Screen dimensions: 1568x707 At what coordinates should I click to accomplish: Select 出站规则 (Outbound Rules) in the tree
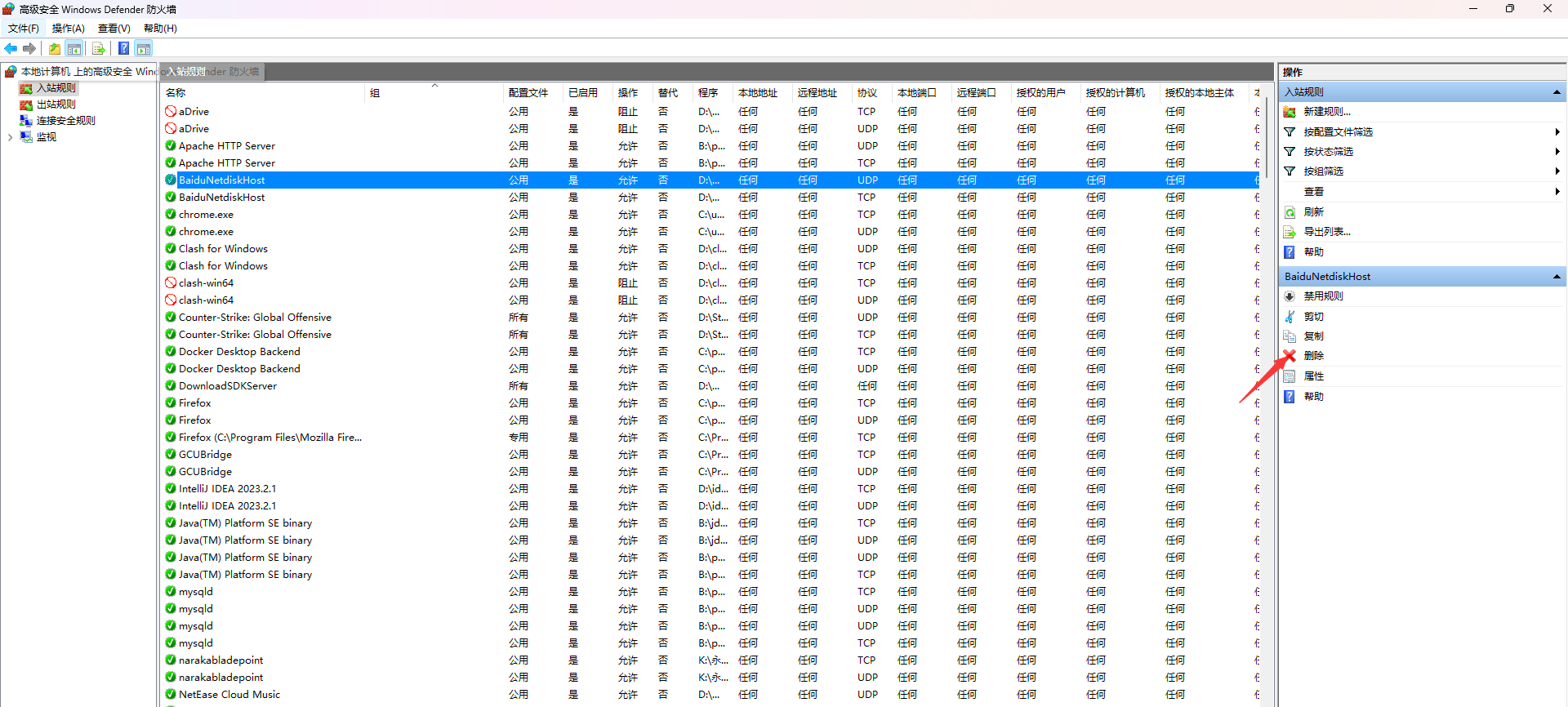(56, 104)
